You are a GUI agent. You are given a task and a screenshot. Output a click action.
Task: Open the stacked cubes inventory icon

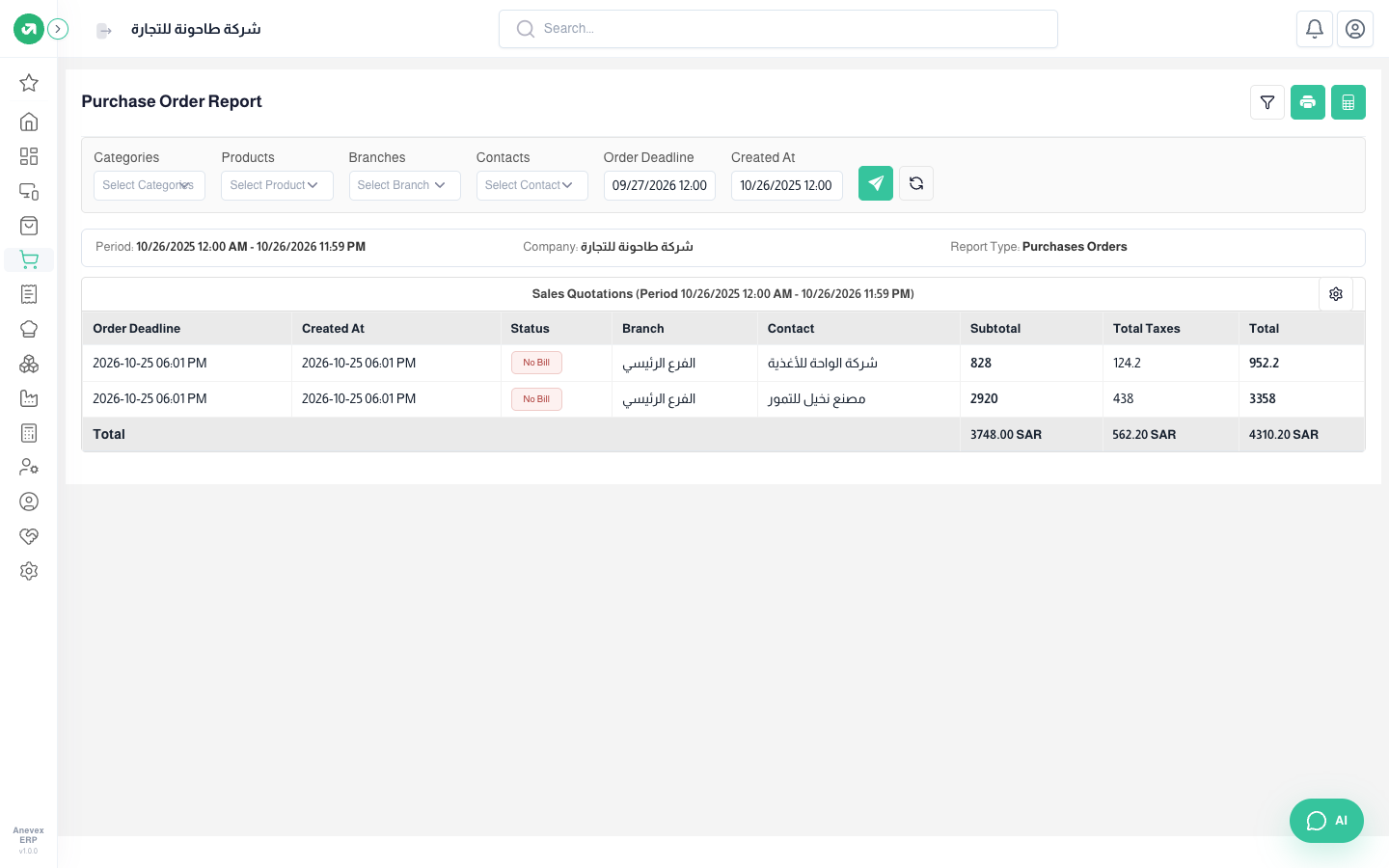coord(29,364)
